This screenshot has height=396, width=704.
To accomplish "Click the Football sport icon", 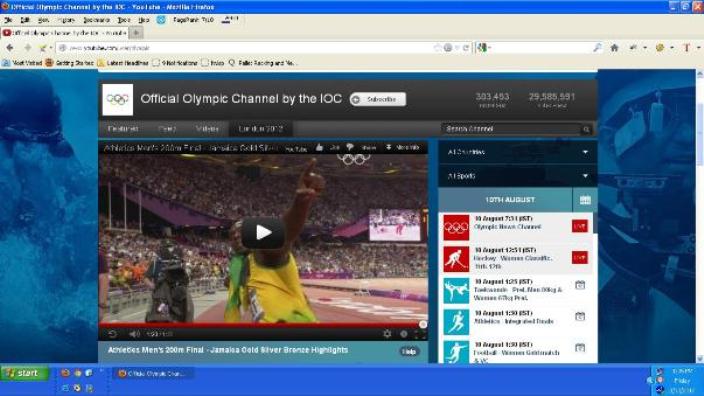I will tap(456, 352).
